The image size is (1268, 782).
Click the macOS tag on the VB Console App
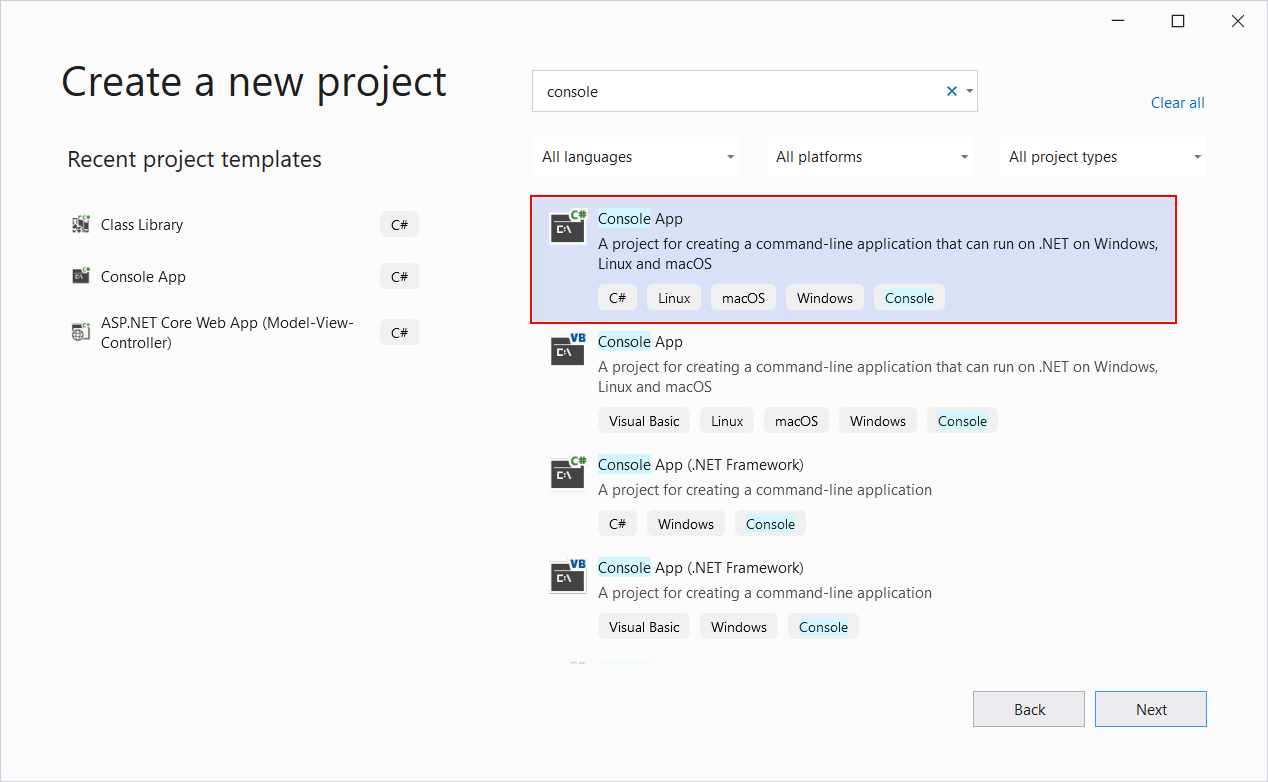[796, 420]
